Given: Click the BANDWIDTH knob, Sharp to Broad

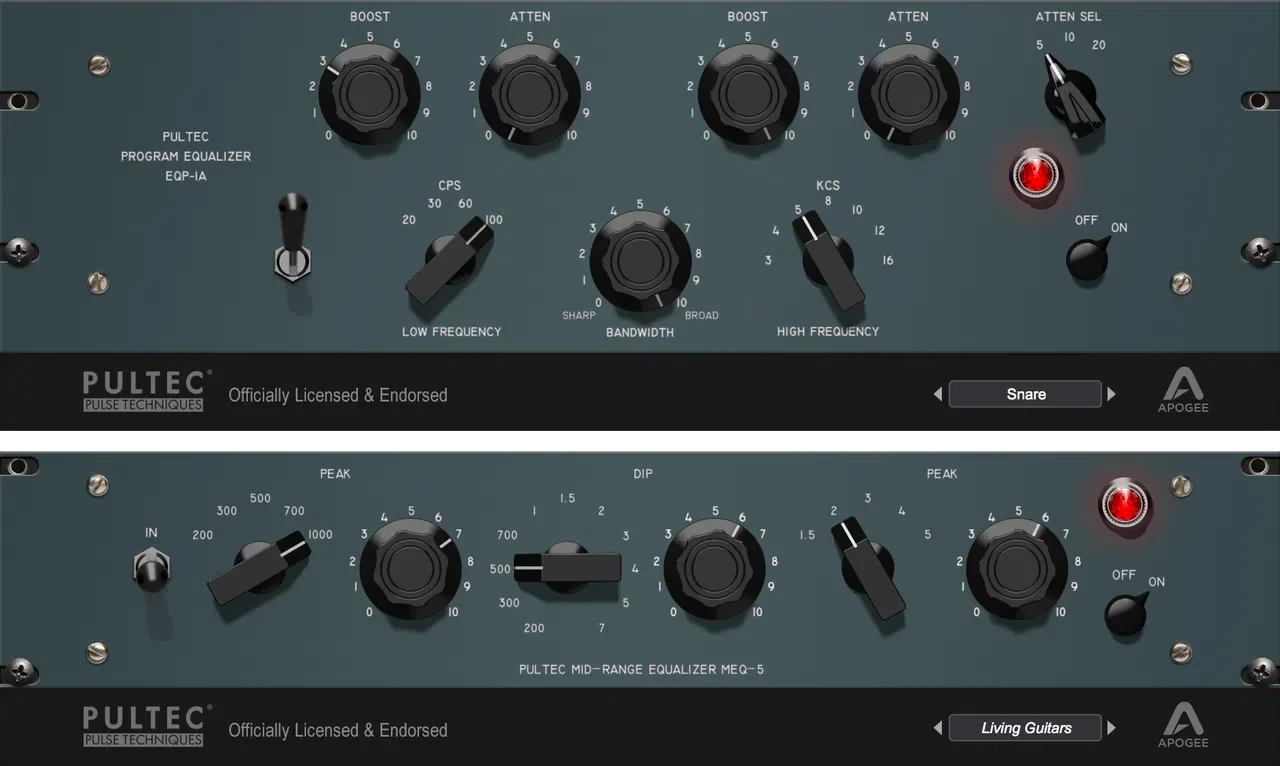Looking at the screenshot, I should (640, 260).
